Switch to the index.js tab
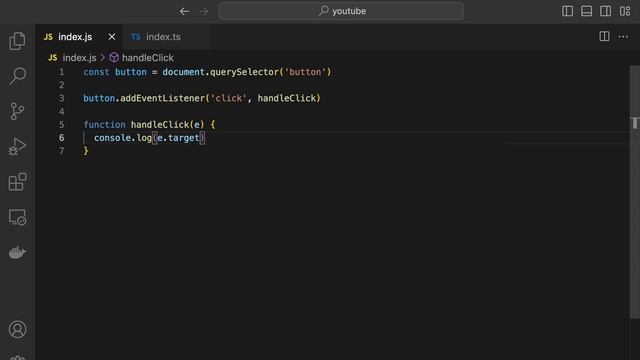This screenshot has height=360, width=640. coord(79,37)
